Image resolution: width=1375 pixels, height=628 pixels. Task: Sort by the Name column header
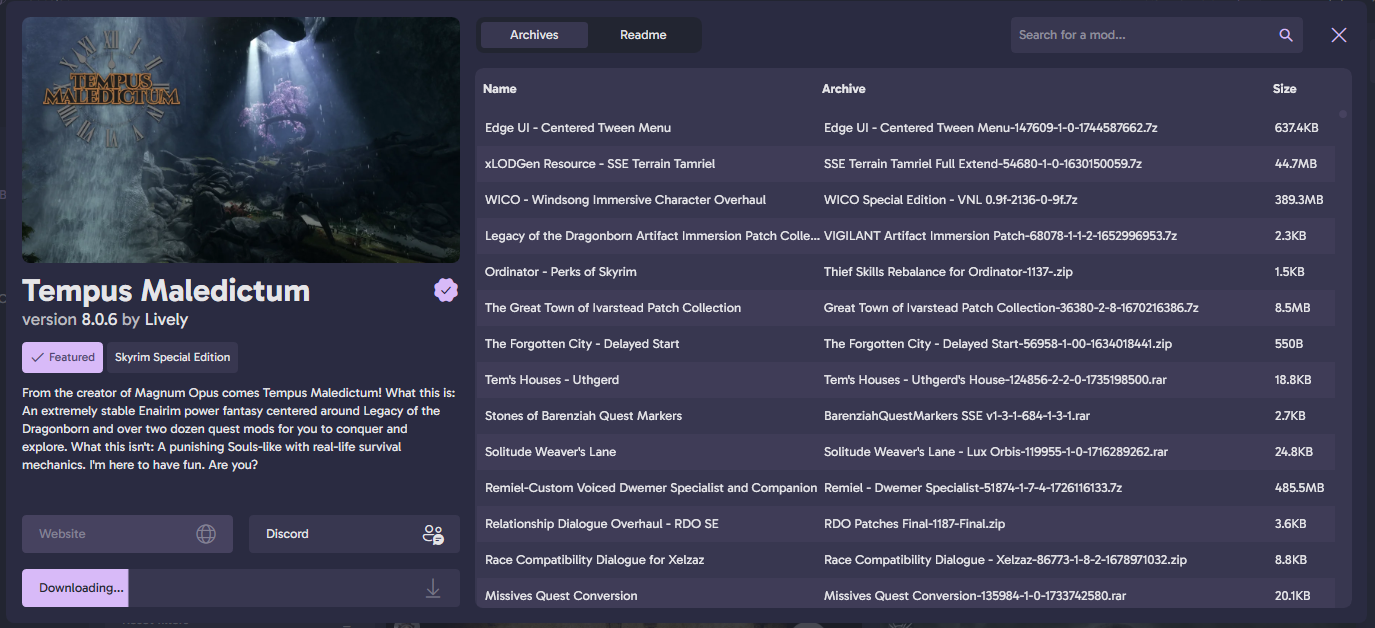[500, 89]
